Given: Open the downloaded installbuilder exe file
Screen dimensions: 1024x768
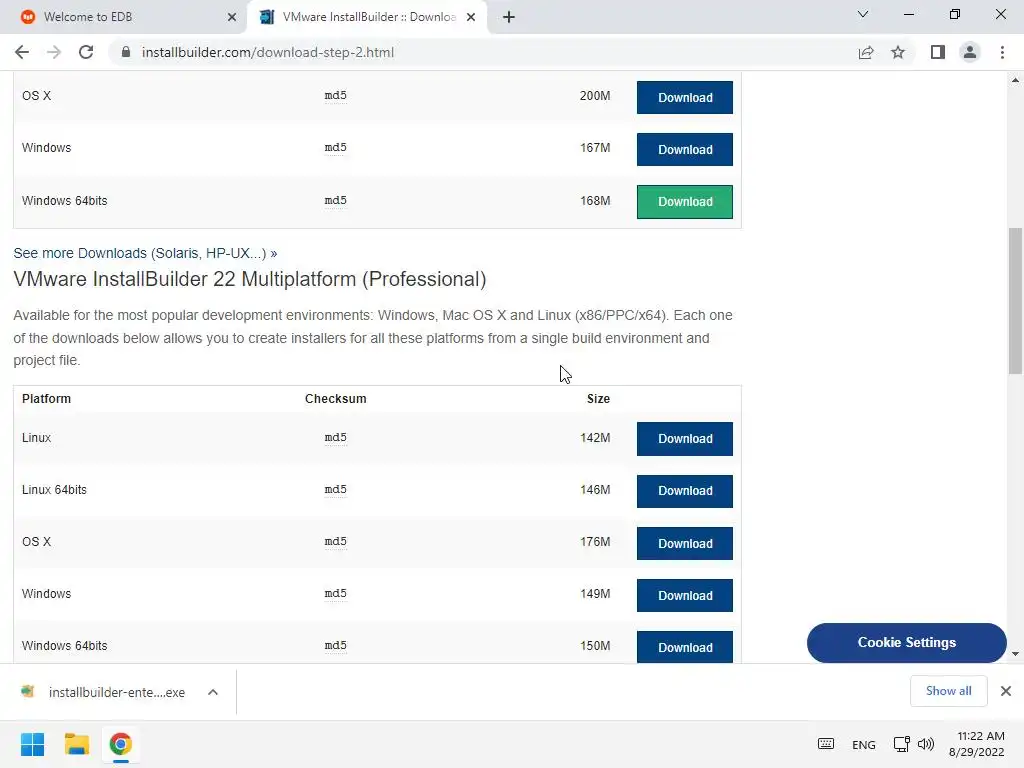Looking at the screenshot, I should 104,692.
